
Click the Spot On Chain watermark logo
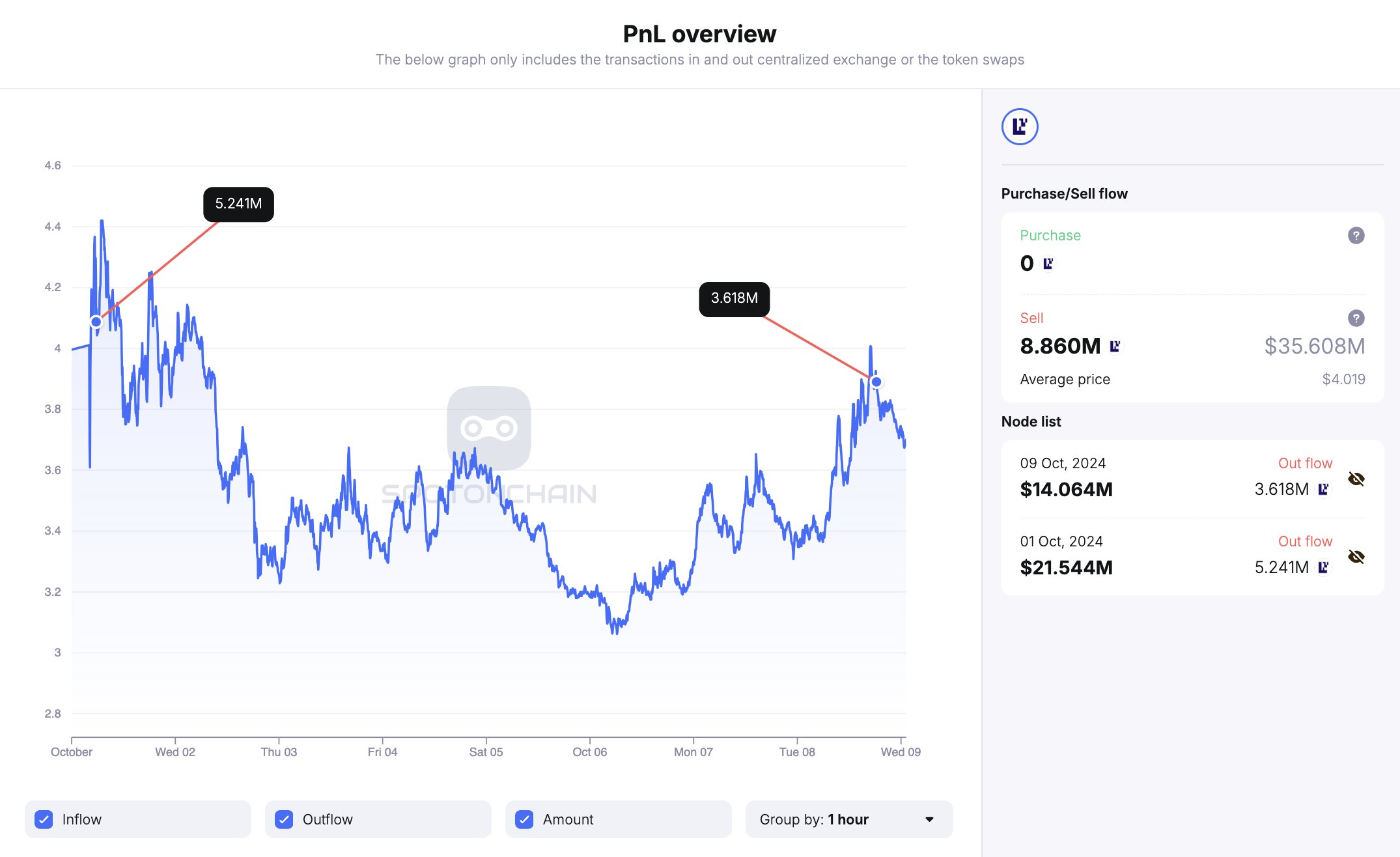[489, 428]
